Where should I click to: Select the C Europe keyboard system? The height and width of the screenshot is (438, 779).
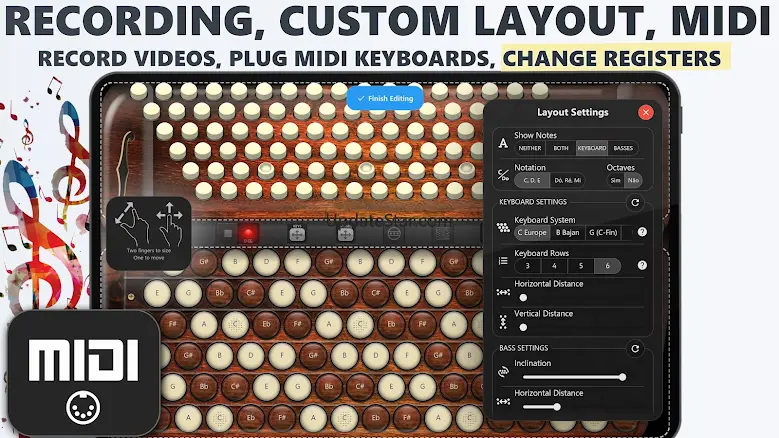point(532,232)
